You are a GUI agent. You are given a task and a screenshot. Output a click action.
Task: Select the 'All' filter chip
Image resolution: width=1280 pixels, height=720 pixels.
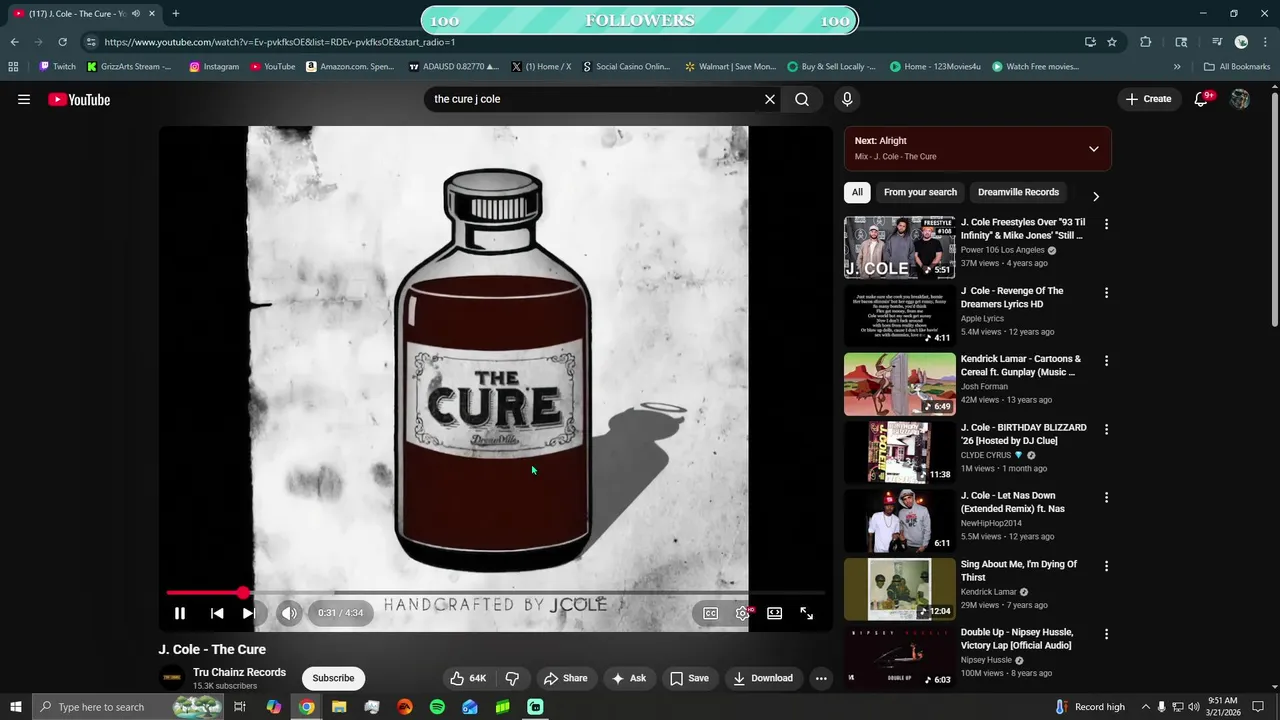tap(857, 192)
